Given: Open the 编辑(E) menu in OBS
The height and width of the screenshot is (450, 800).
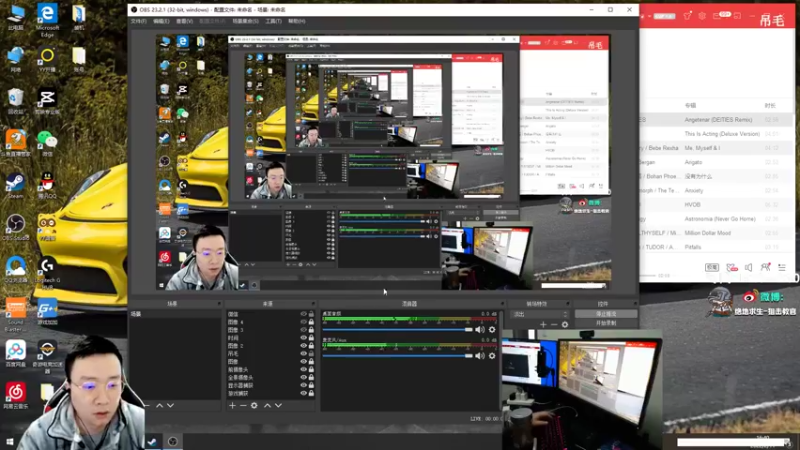Looking at the screenshot, I should 161,21.
